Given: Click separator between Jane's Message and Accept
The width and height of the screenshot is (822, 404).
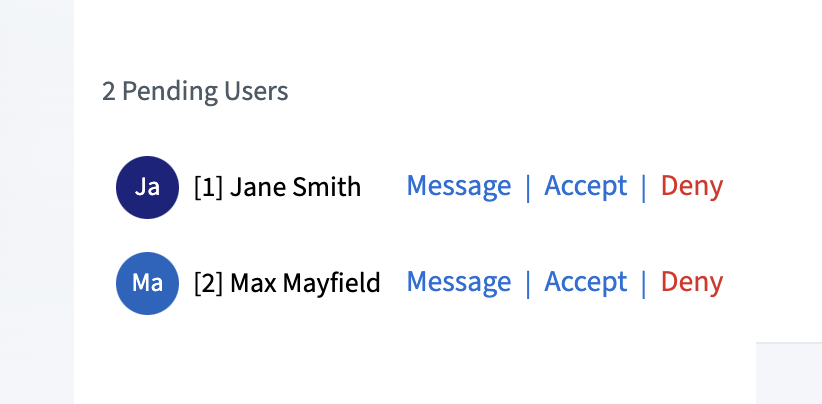Looking at the screenshot, I should pos(528,187).
